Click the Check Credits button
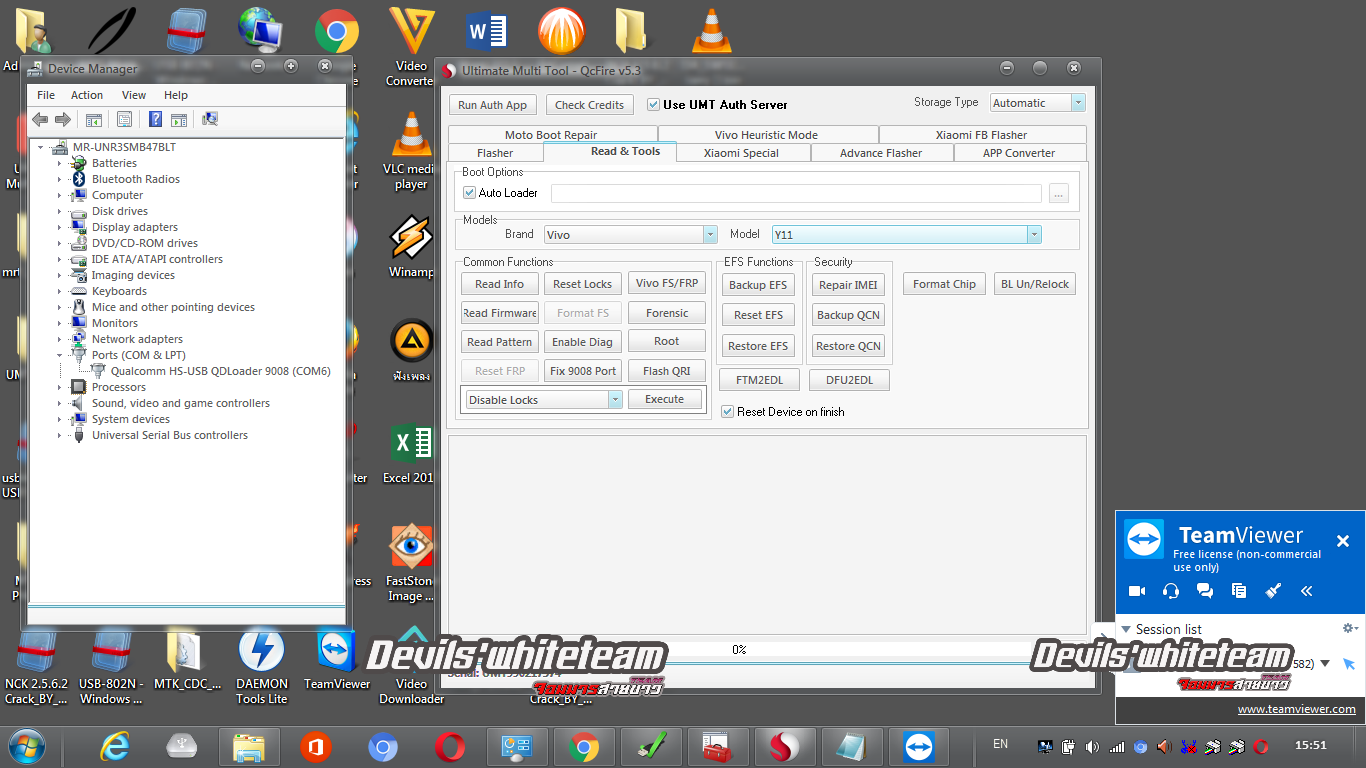The height and width of the screenshot is (768, 1366). click(x=589, y=105)
